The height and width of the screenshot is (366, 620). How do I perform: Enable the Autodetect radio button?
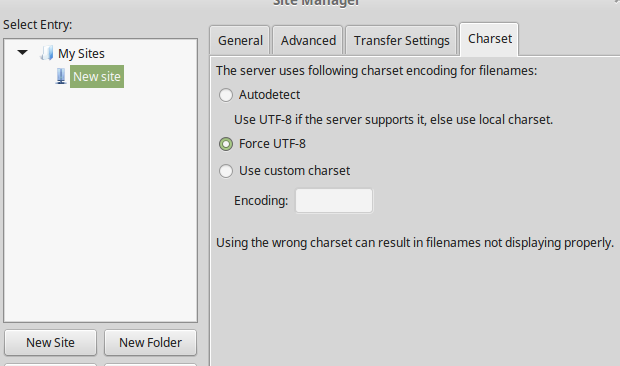point(226,95)
